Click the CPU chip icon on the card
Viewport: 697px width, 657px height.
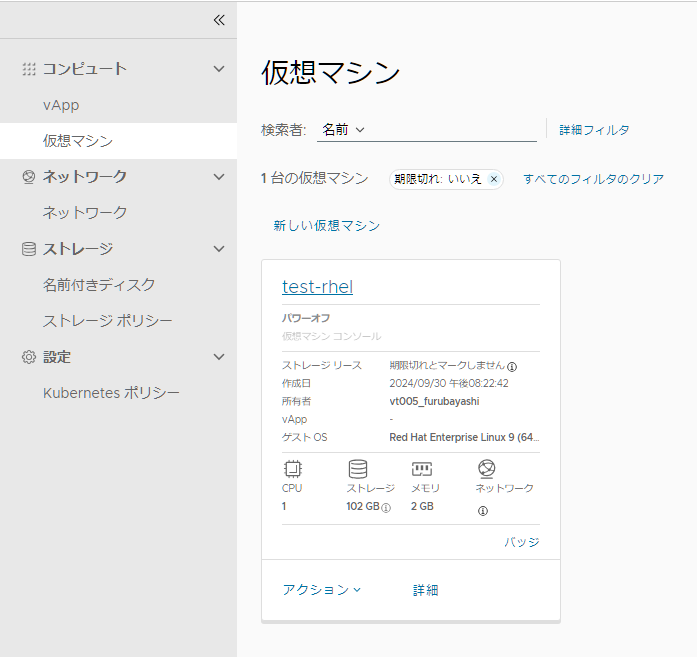click(x=292, y=469)
